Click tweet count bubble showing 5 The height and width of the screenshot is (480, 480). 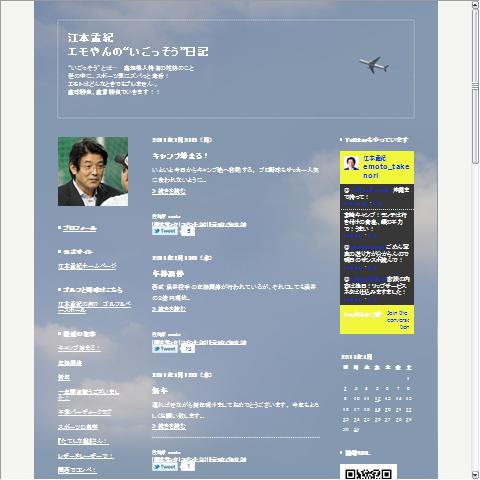(x=188, y=231)
